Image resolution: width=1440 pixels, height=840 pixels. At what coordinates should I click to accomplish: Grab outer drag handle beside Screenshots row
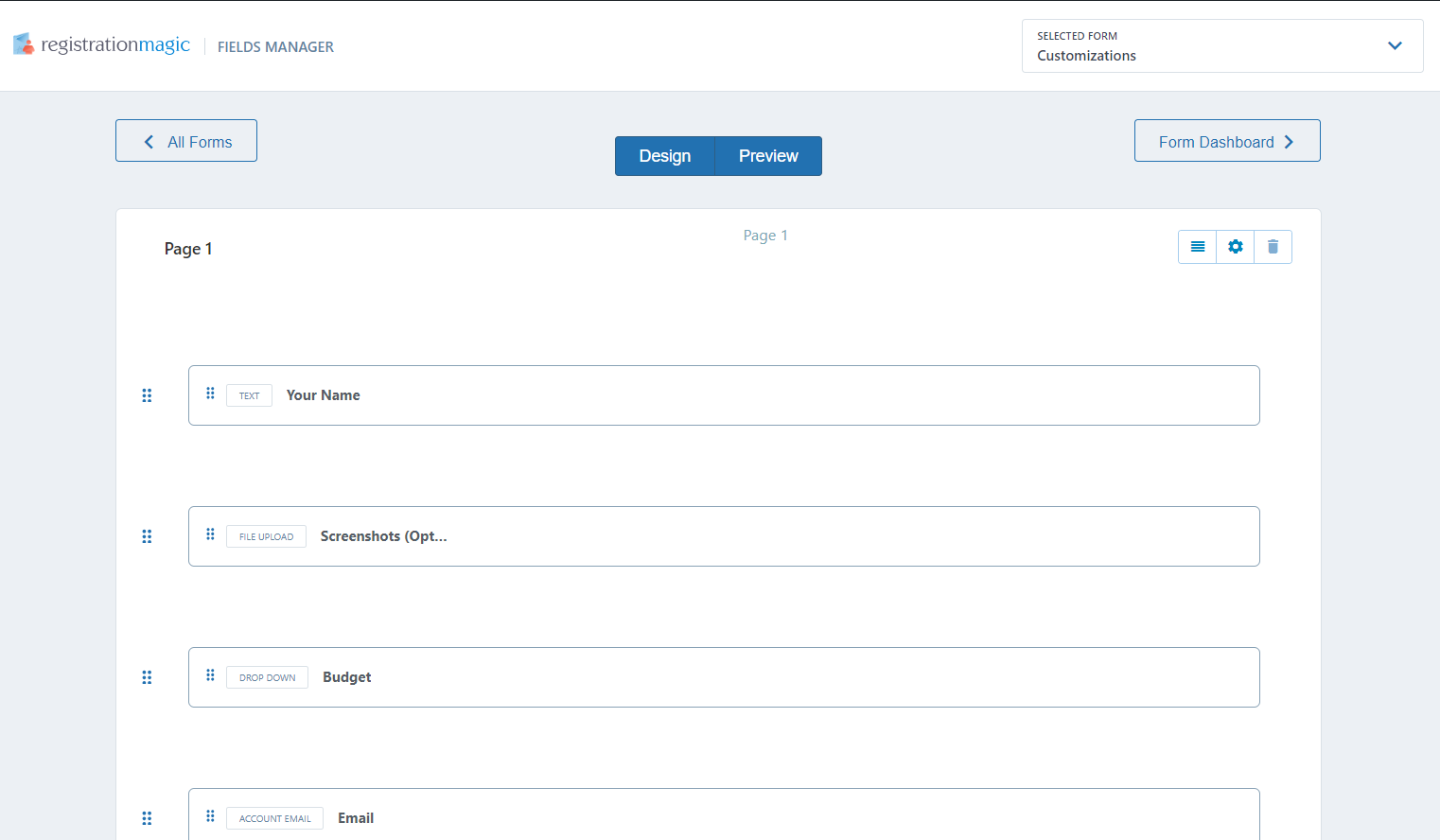[x=147, y=536]
